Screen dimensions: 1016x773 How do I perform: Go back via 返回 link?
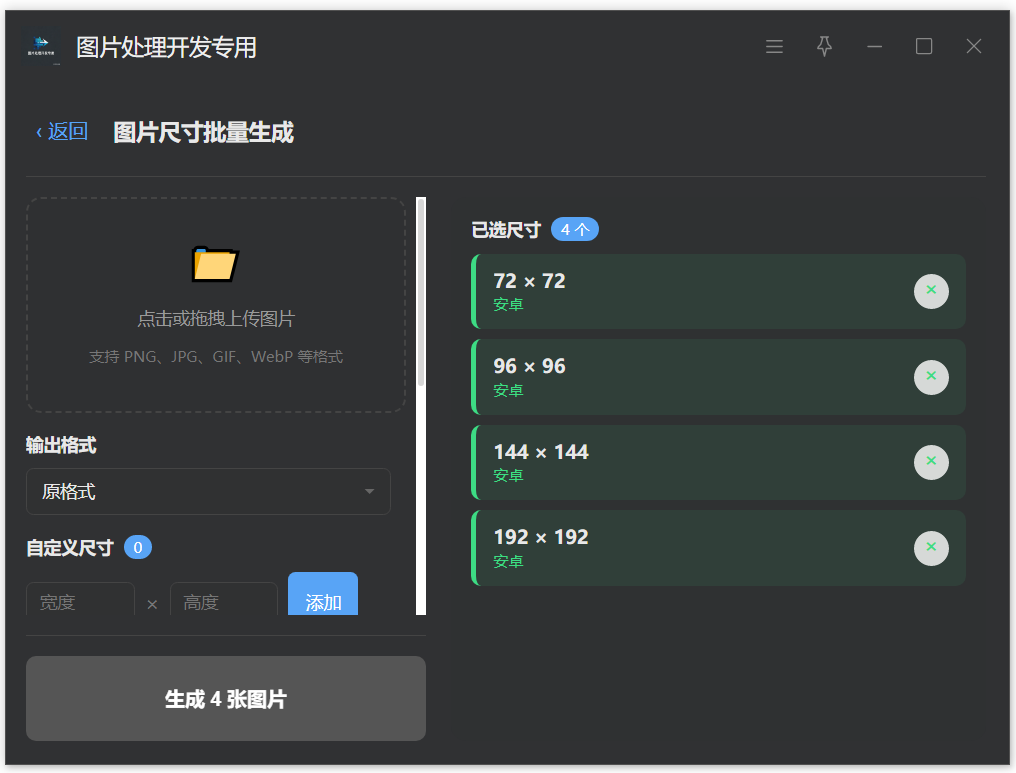tap(62, 132)
